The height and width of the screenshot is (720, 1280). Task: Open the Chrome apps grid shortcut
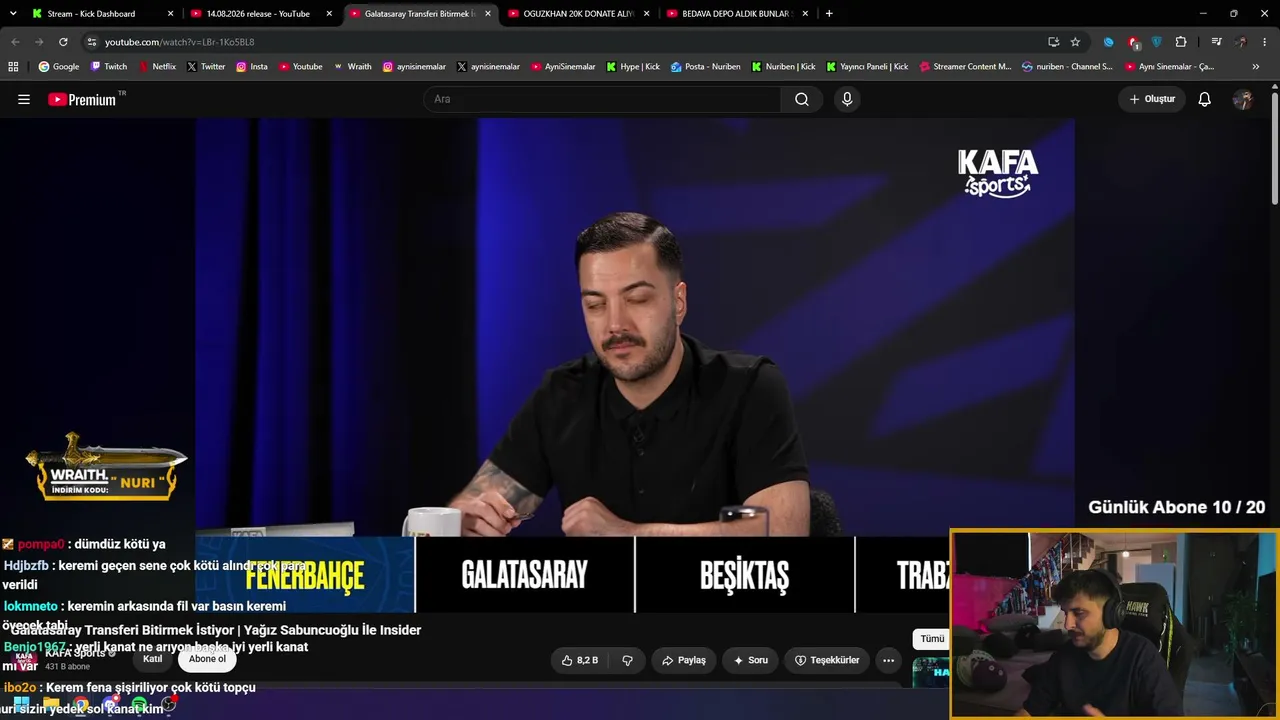point(13,67)
